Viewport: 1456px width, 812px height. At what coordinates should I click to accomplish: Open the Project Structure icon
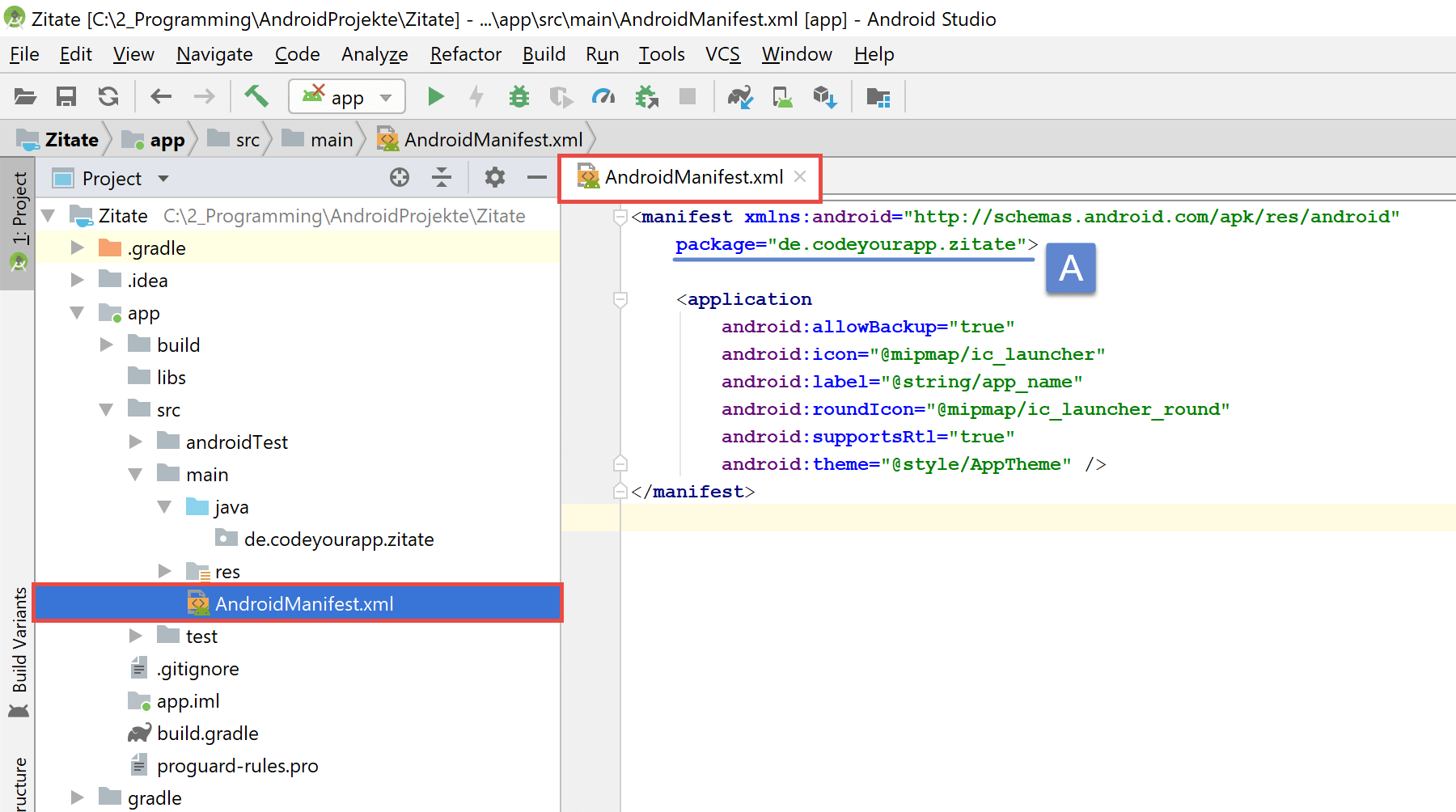878,97
